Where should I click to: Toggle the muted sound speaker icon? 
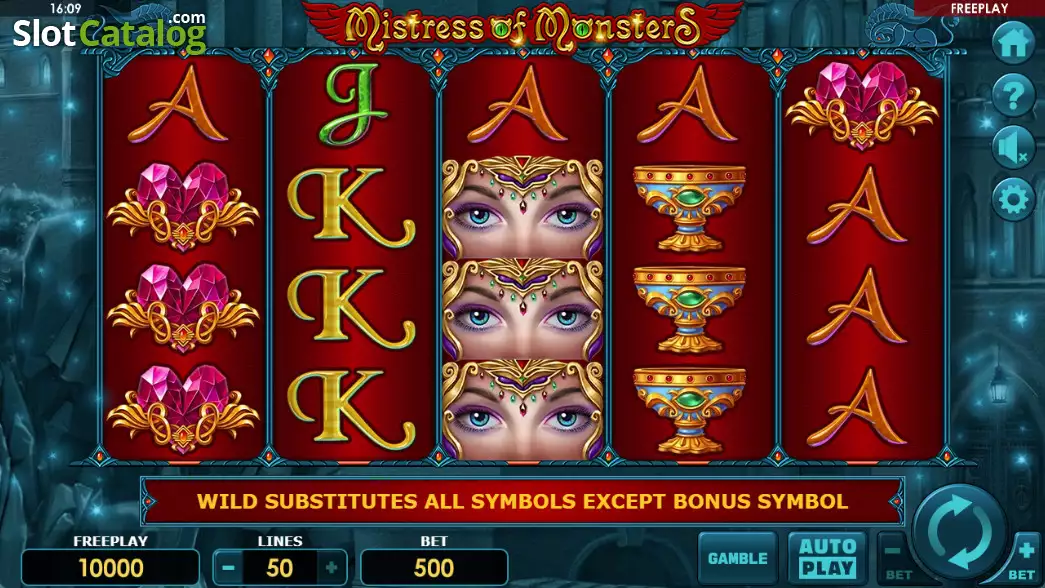pyautogui.click(x=1013, y=148)
